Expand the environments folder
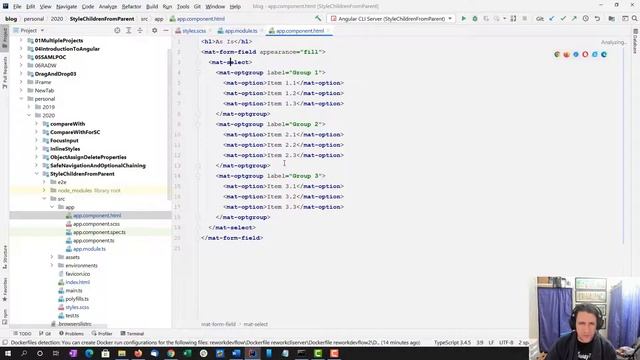This screenshot has height=360, width=640. [52, 265]
